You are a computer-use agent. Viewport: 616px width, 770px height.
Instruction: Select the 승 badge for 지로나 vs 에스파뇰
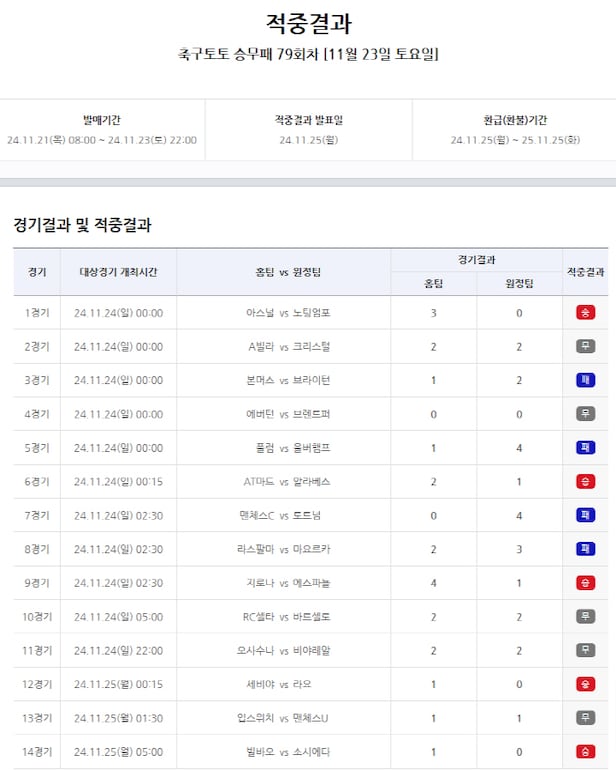[585, 583]
